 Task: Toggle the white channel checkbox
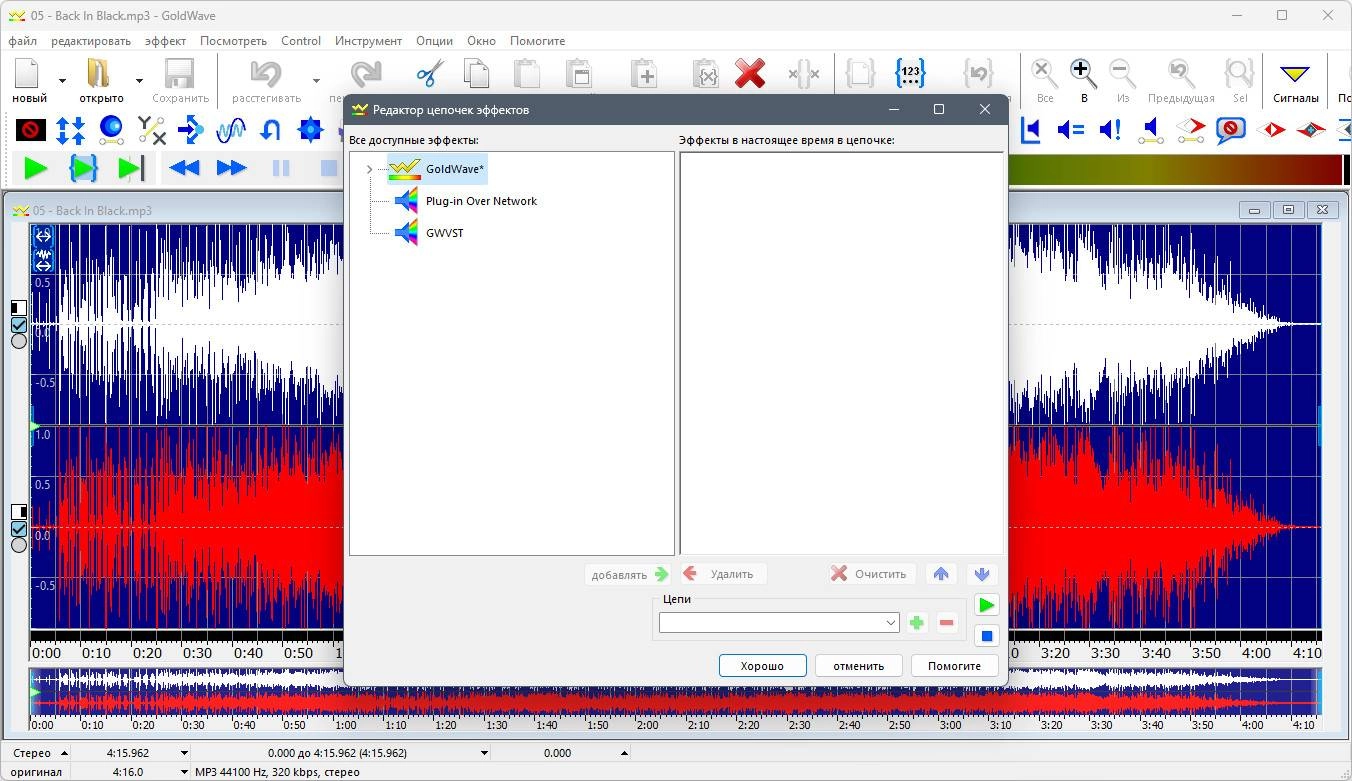pos(19,325)
